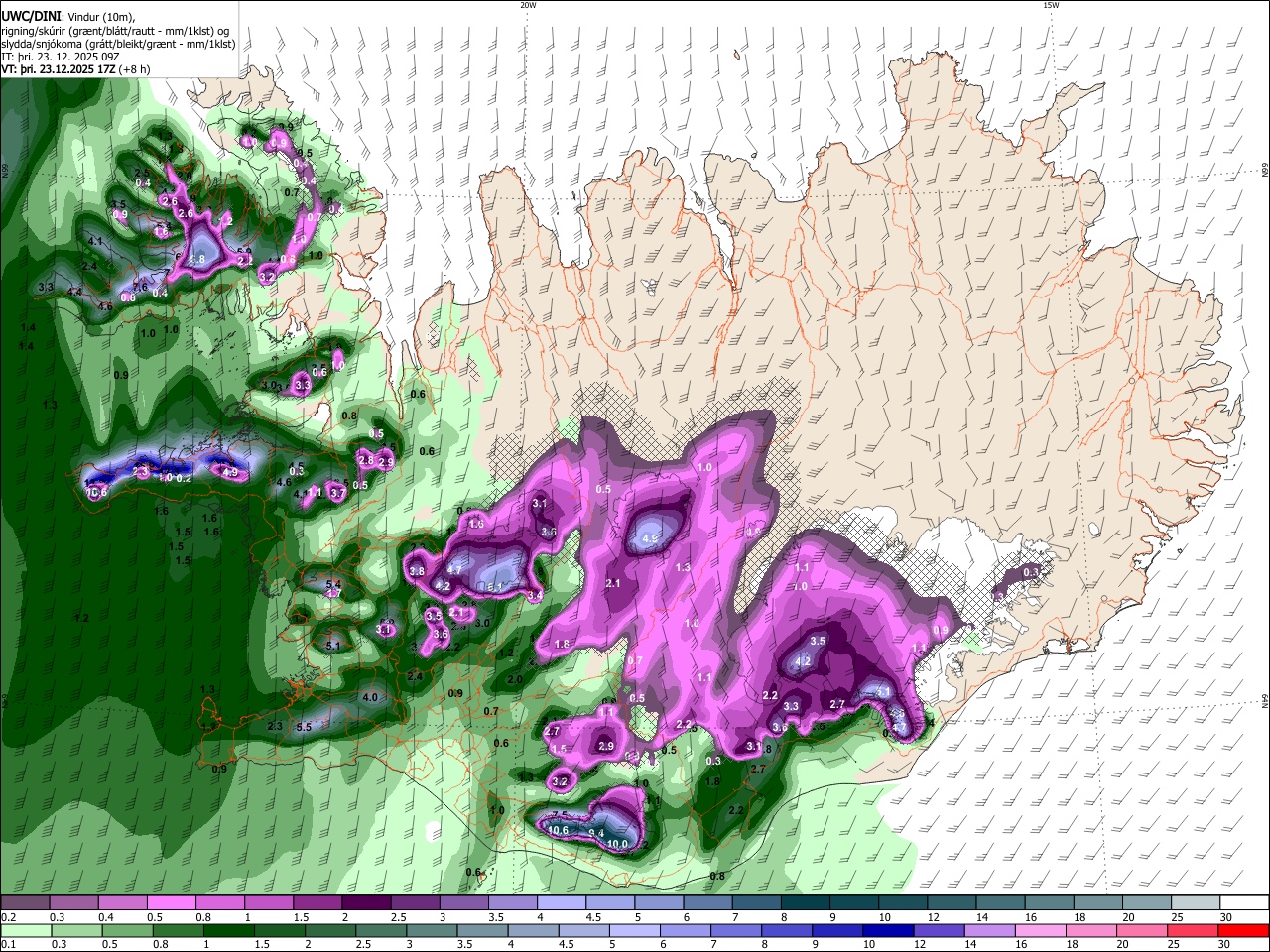Click the '10.0' precipitation value near the south coast

pos(618,844)
